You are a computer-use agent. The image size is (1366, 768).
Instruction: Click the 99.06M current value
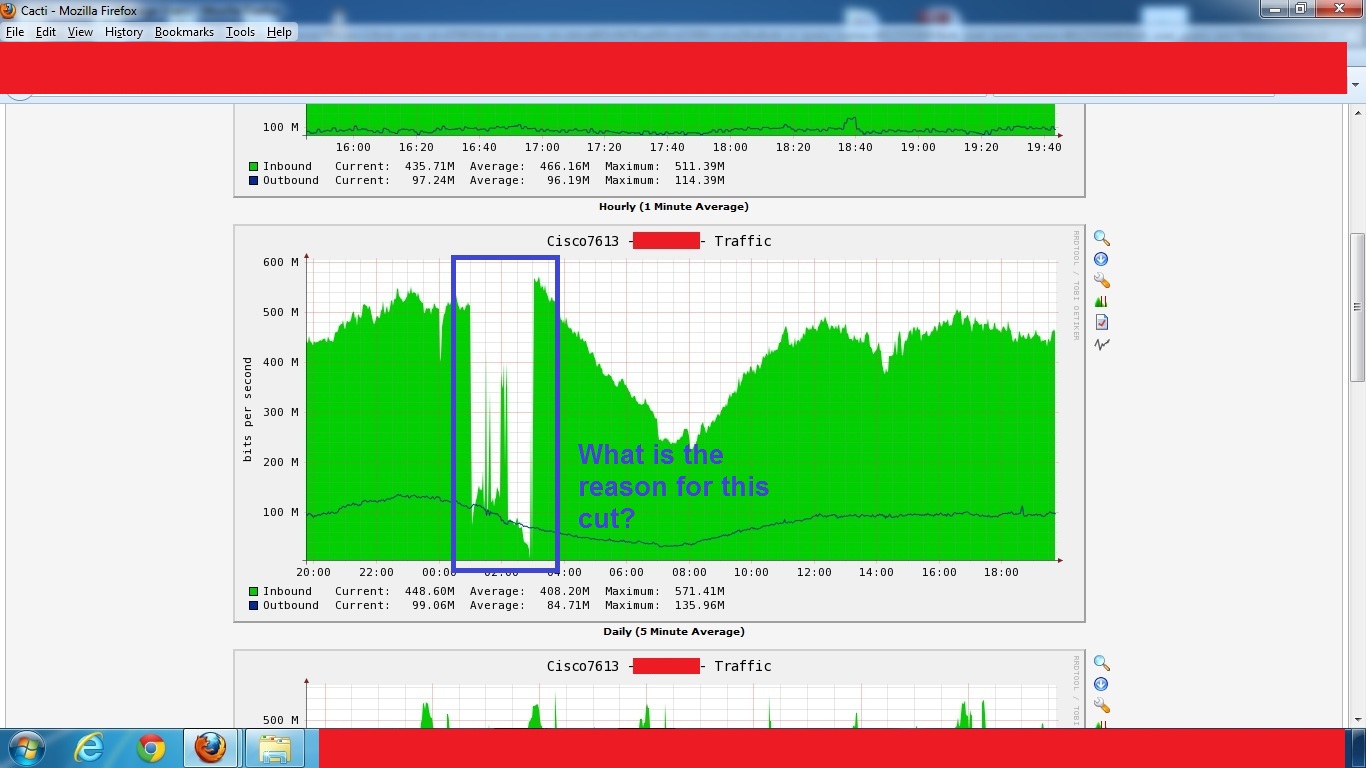coord(431,605)
